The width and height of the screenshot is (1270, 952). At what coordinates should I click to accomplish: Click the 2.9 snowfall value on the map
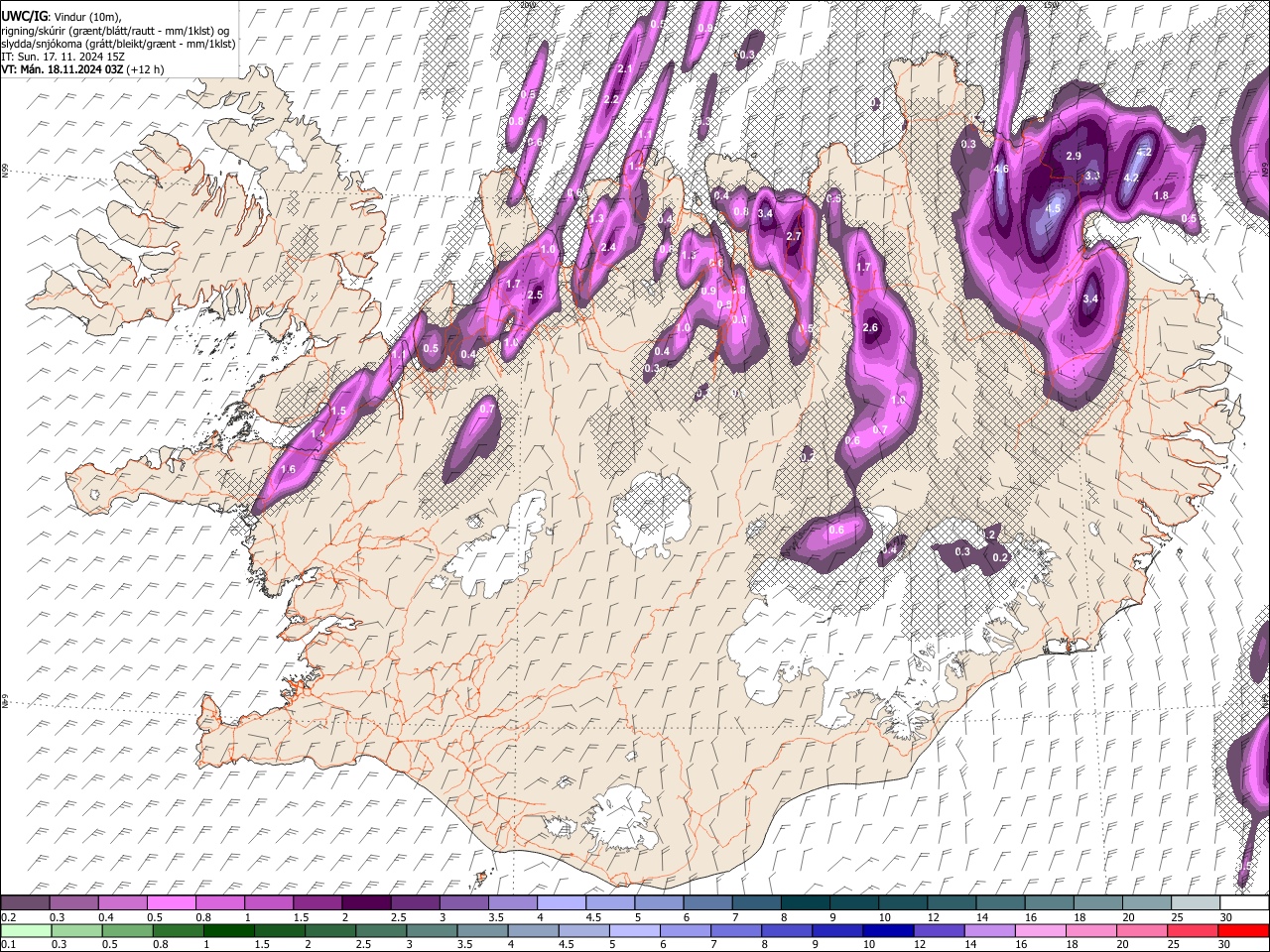[x=1074, y=157]
